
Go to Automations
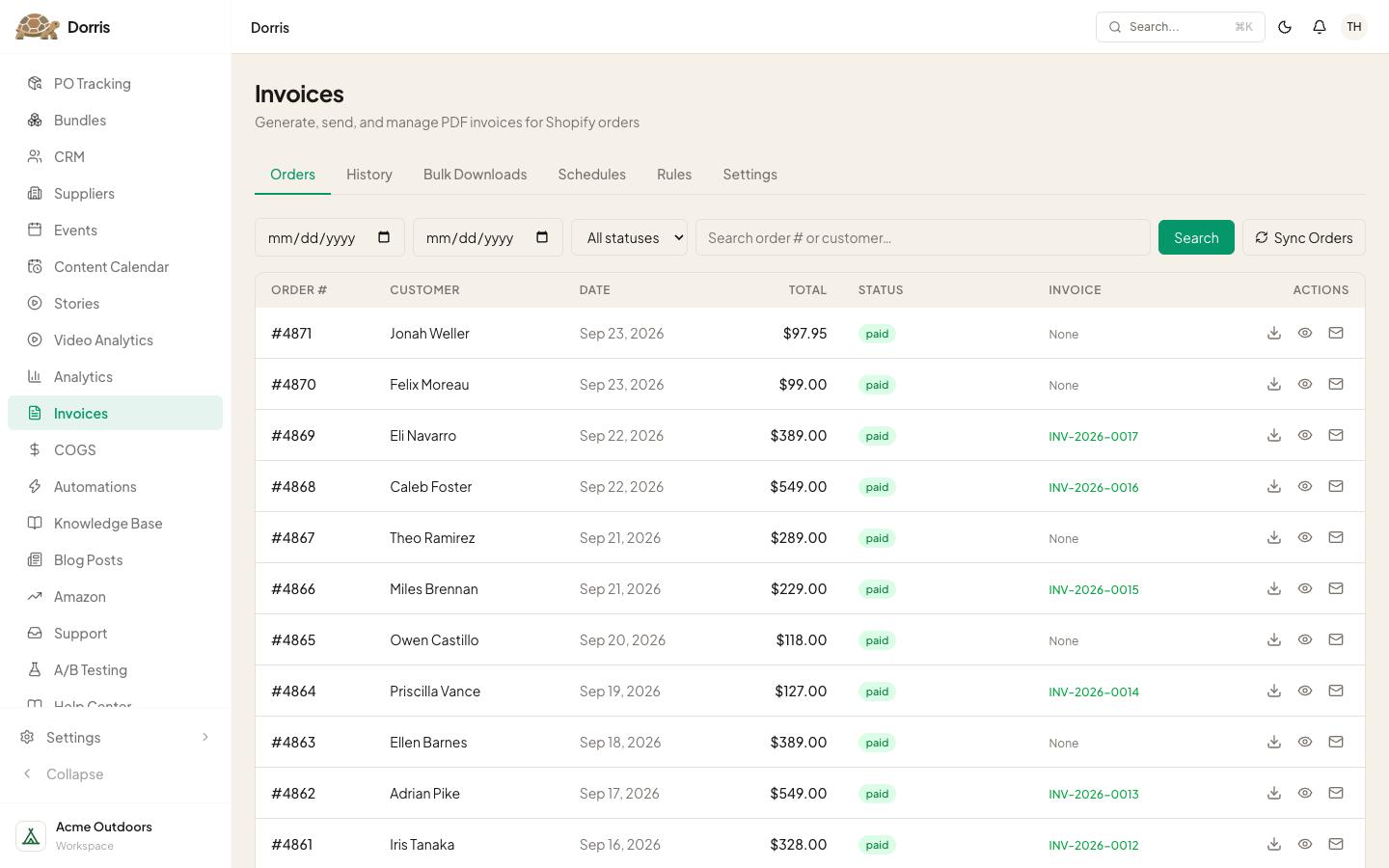[115, 486]
